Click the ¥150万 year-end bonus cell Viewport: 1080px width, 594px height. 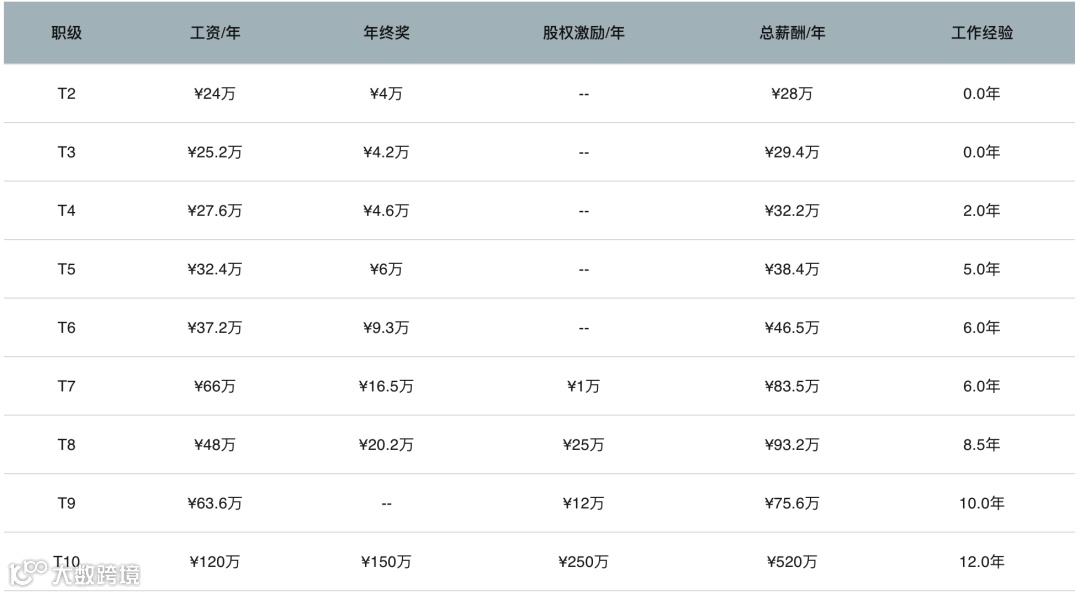click(x=386, y=562)
